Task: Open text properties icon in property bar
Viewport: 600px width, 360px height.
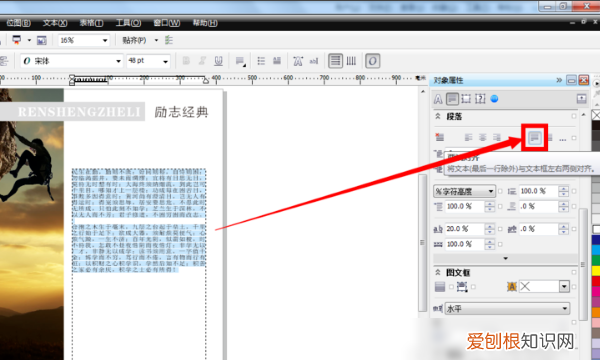Action: click(x=298, y=61)
